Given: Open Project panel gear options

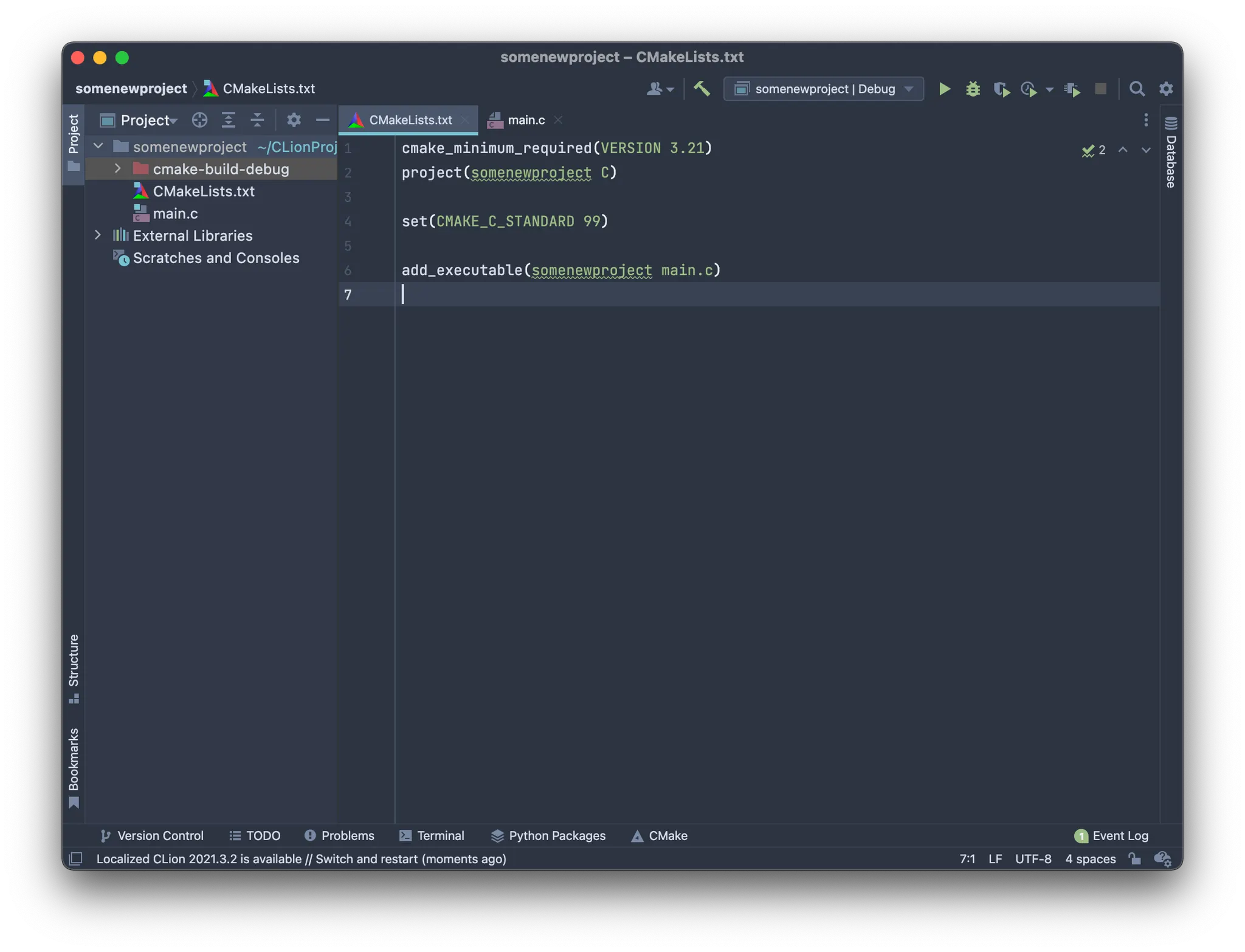Looking at the screenshot, I should point(294,120).
